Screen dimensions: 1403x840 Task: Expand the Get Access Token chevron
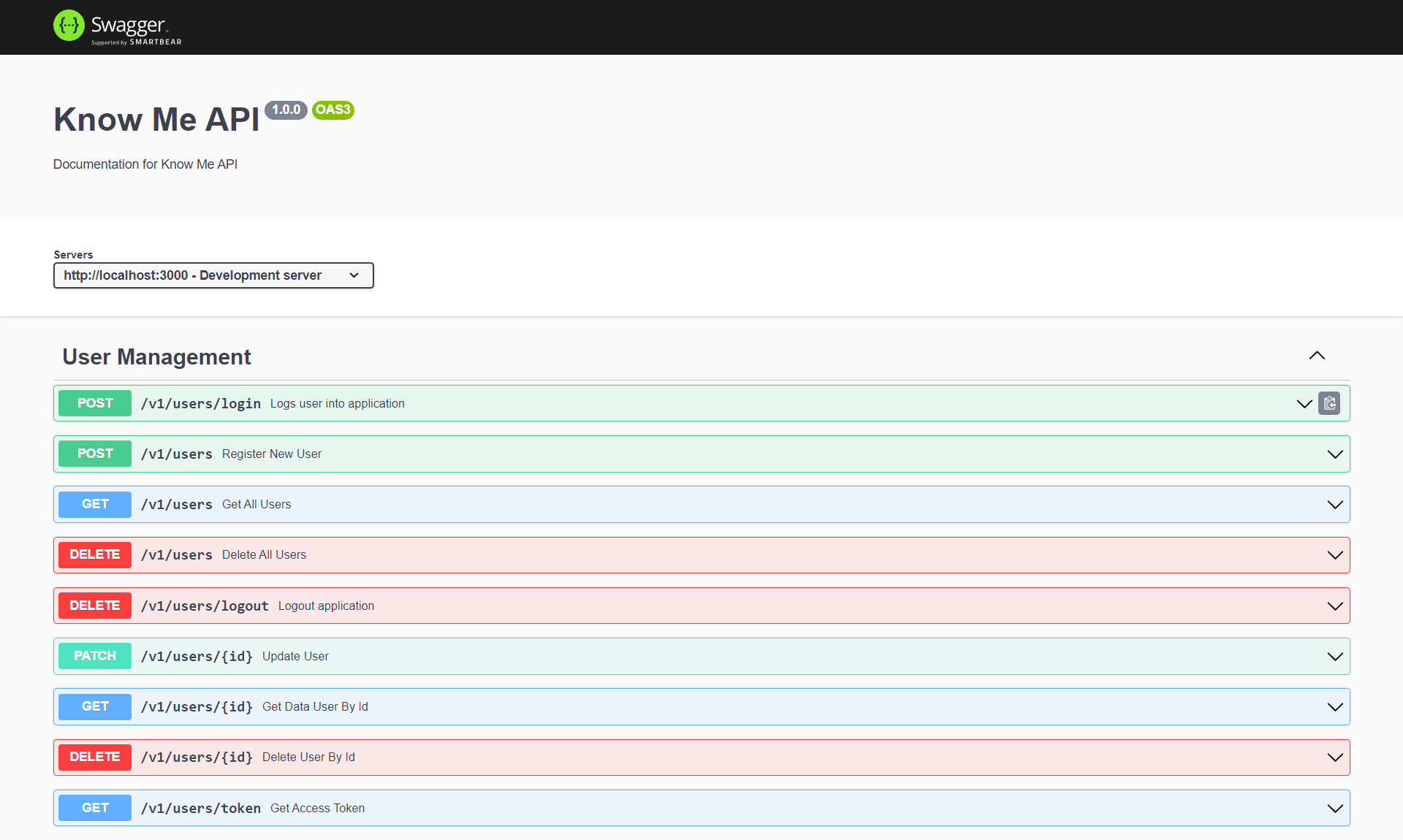tap(1335, 808)
